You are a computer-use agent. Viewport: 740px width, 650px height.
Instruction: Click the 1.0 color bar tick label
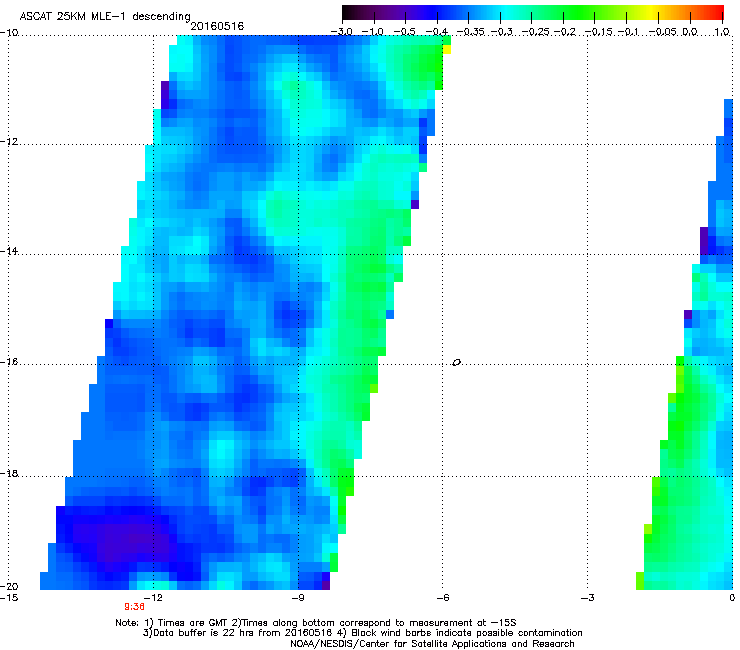(722, 32)
